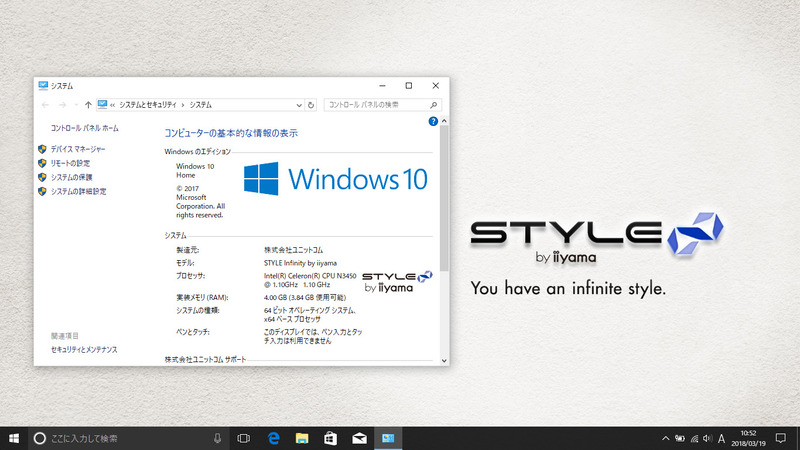Screen dimensions: 800x450
Task: Click the heading コンピューターの基本的な情報の表示
Action: (x=231, y=133)
